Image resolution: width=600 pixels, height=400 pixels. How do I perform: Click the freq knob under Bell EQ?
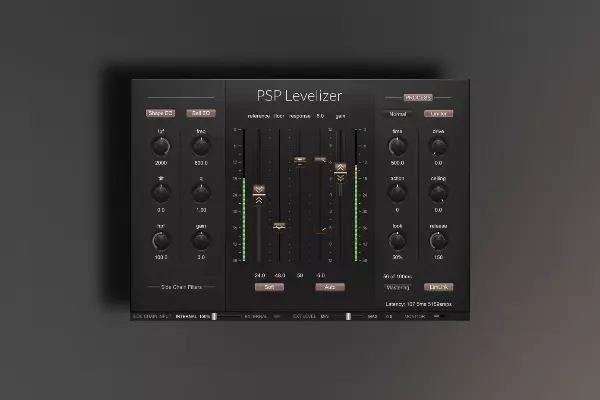coord(201,146)
